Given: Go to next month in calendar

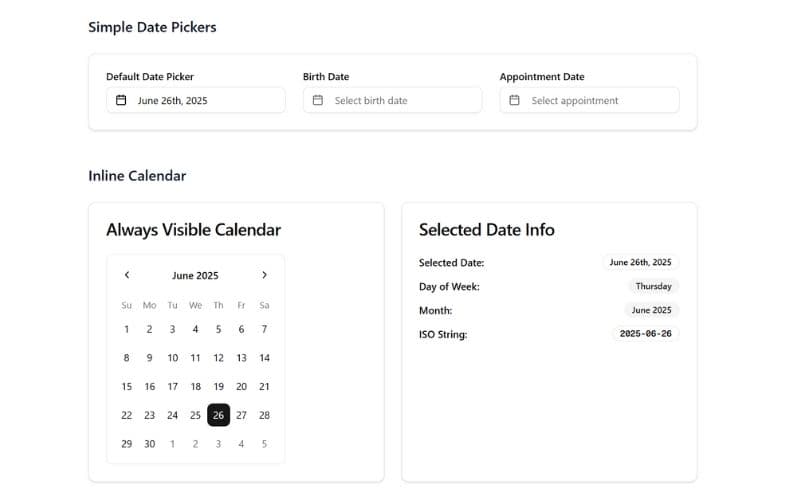Looking at the screenshot, I should point(264,275).
